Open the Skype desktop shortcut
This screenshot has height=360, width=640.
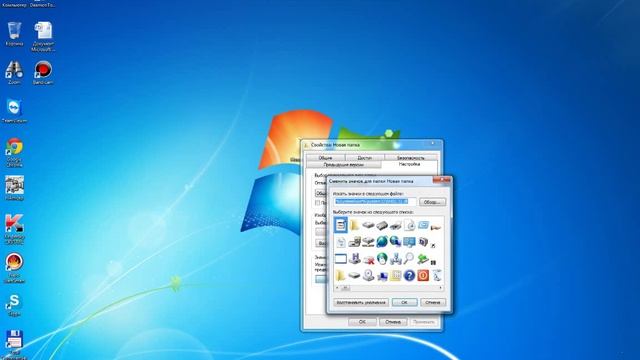[x=14, y=305]
